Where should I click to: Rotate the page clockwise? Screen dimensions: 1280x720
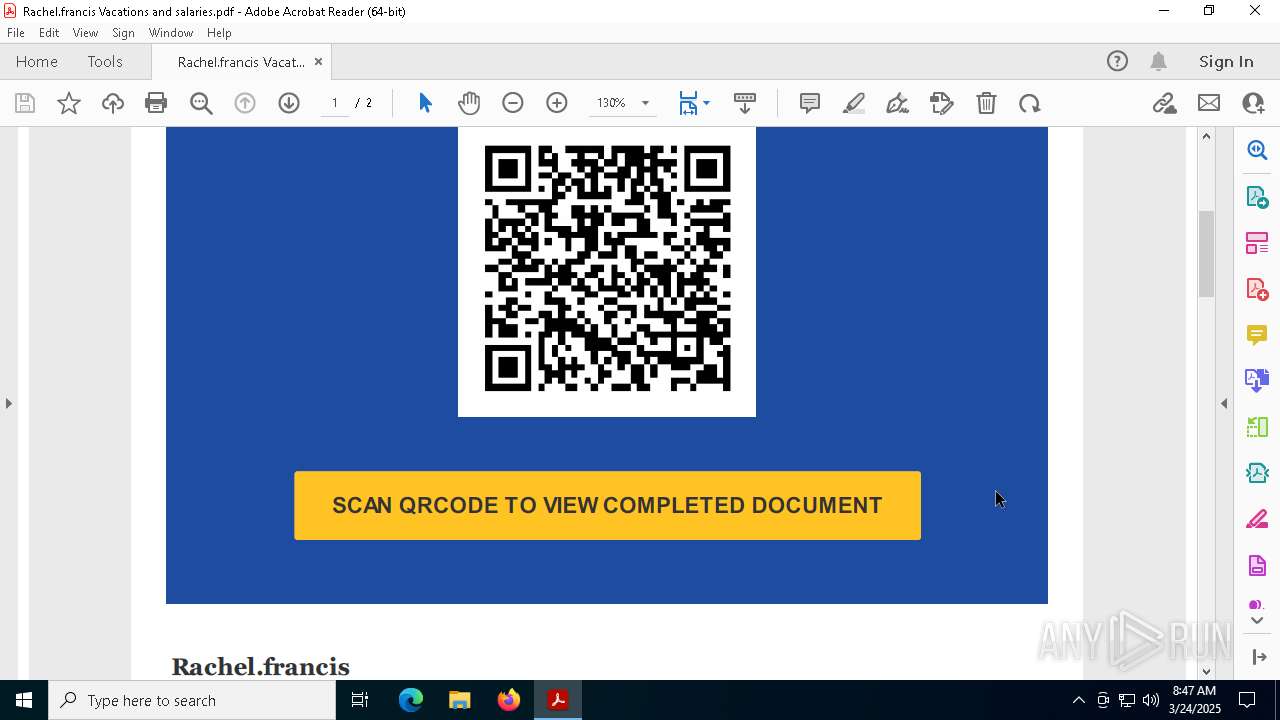(x=1030, y=103)
